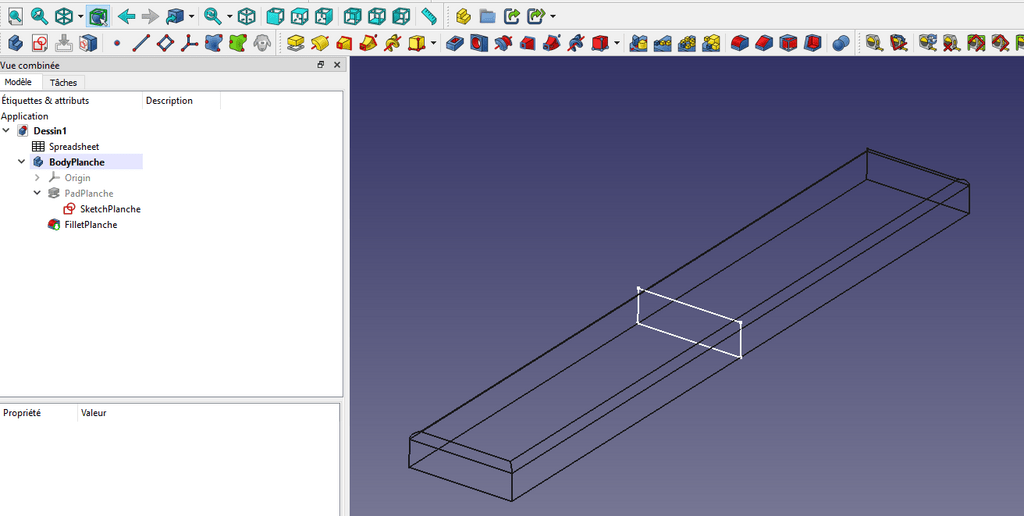Create a new group folder
1024x516 pixels.
(x=487, y=16)
